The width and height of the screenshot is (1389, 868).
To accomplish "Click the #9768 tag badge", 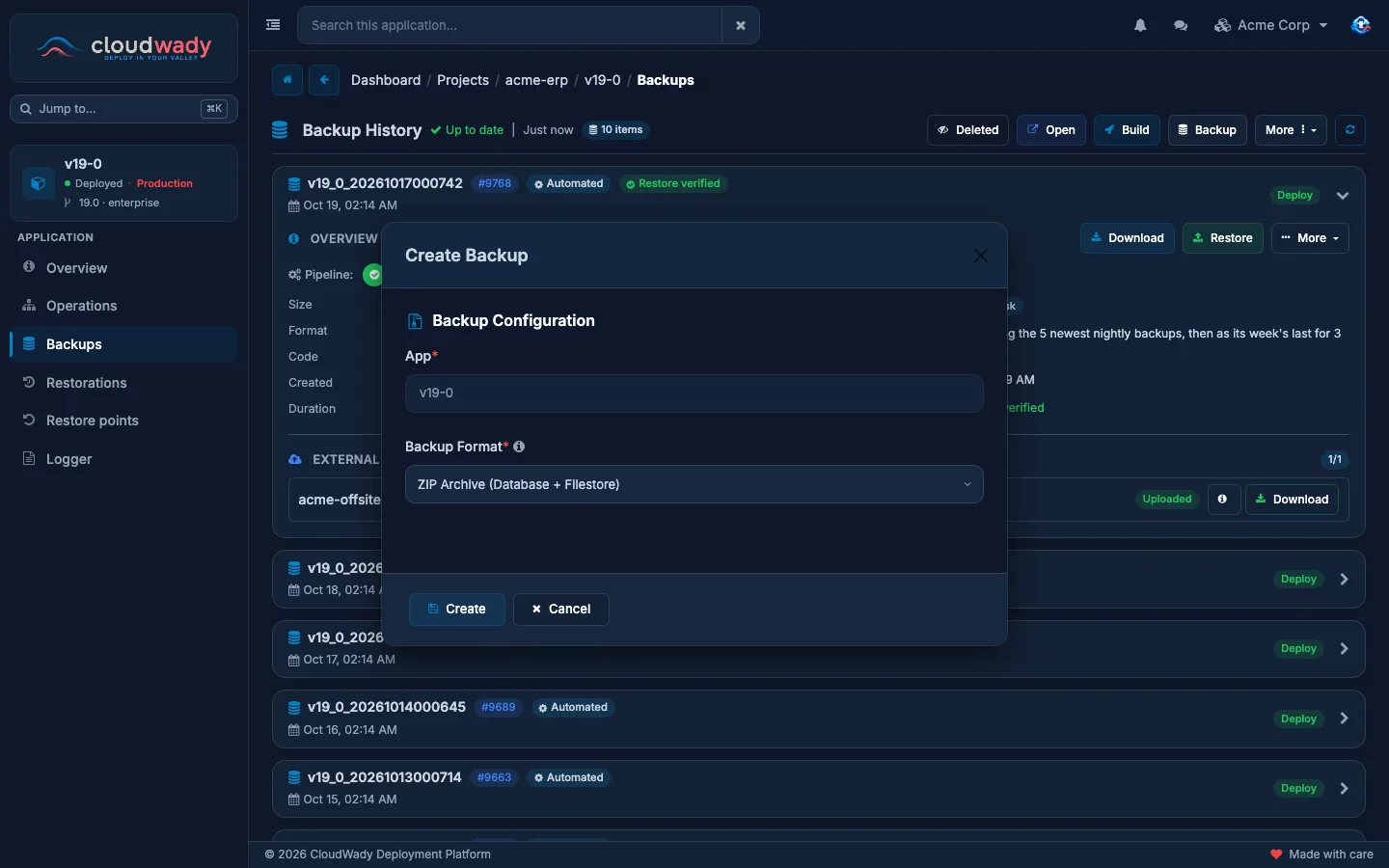I will click(495, 183).
